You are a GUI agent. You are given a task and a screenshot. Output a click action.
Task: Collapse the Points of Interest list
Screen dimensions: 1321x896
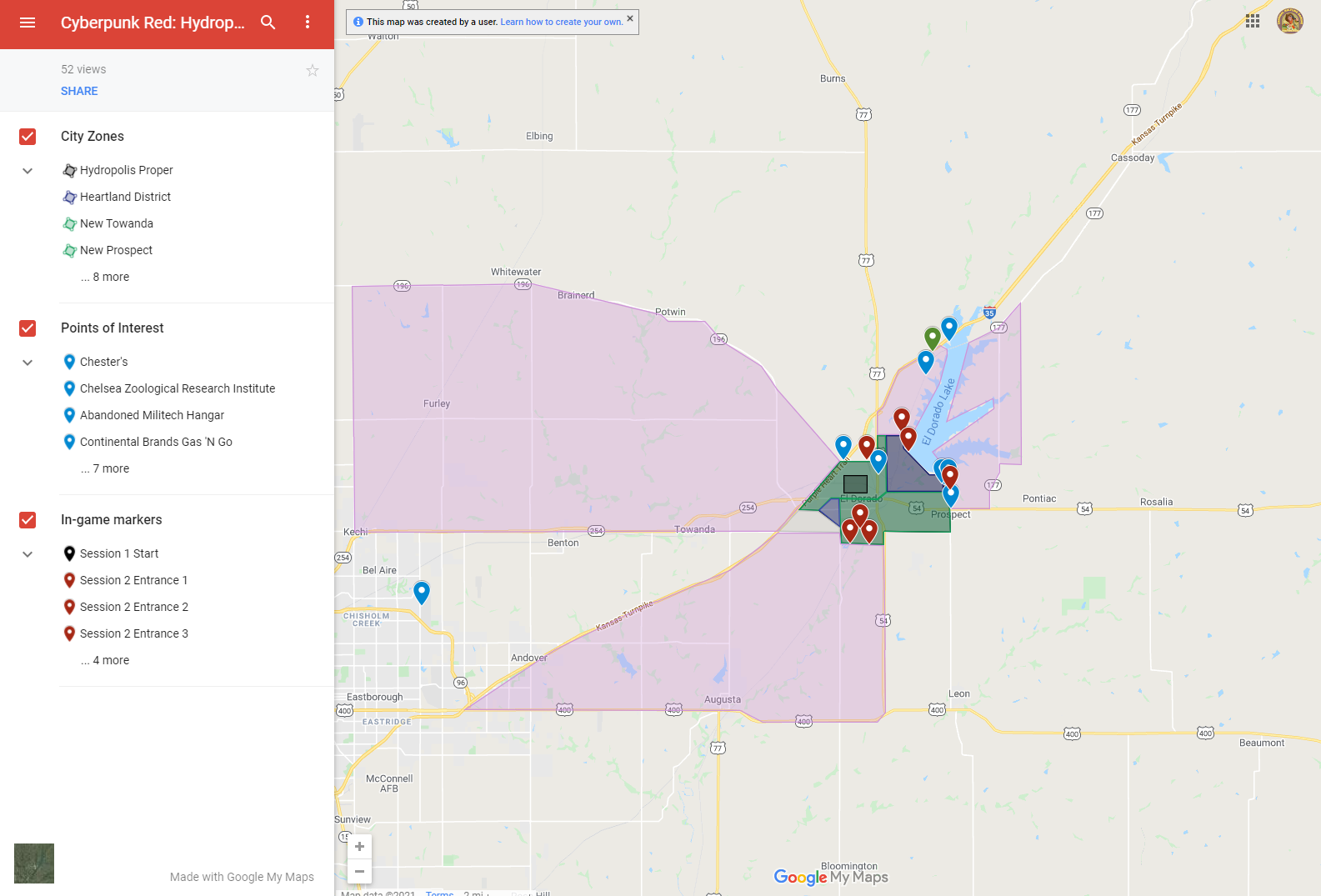tap(28, 363)
